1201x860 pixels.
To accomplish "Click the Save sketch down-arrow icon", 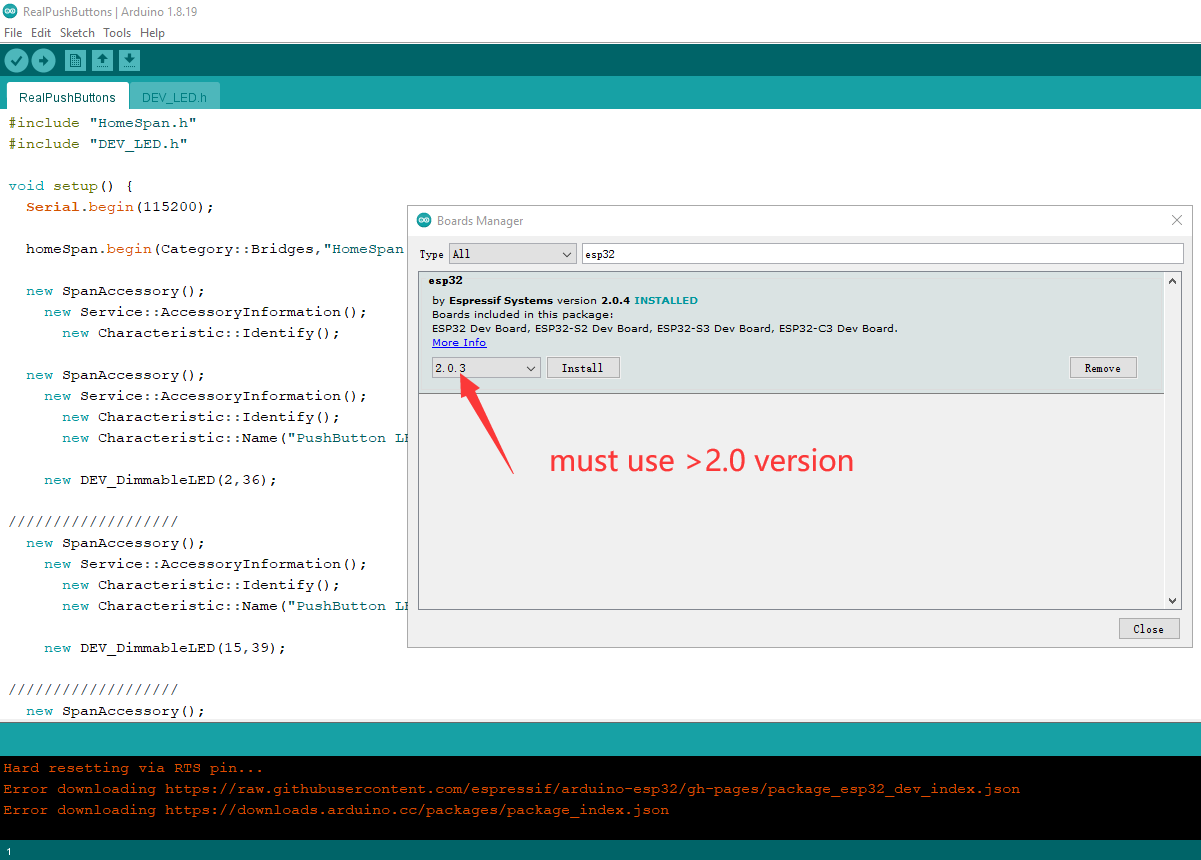I will click(x=129, y=61).
